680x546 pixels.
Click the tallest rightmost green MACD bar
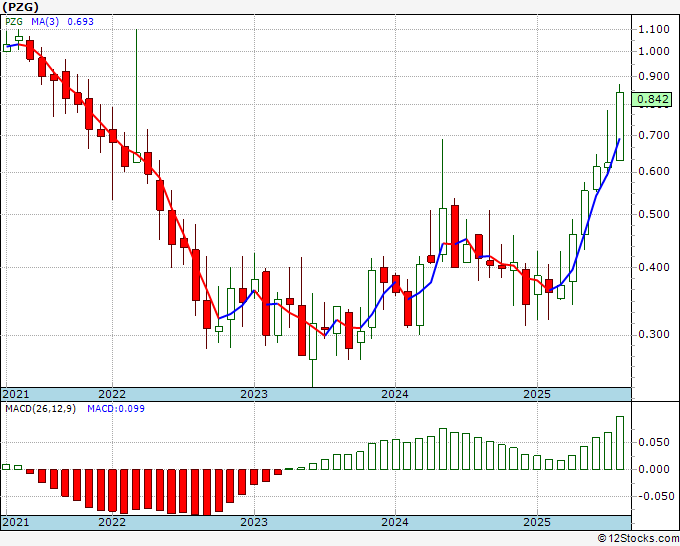pyautogui.click(x=620, y=443)
